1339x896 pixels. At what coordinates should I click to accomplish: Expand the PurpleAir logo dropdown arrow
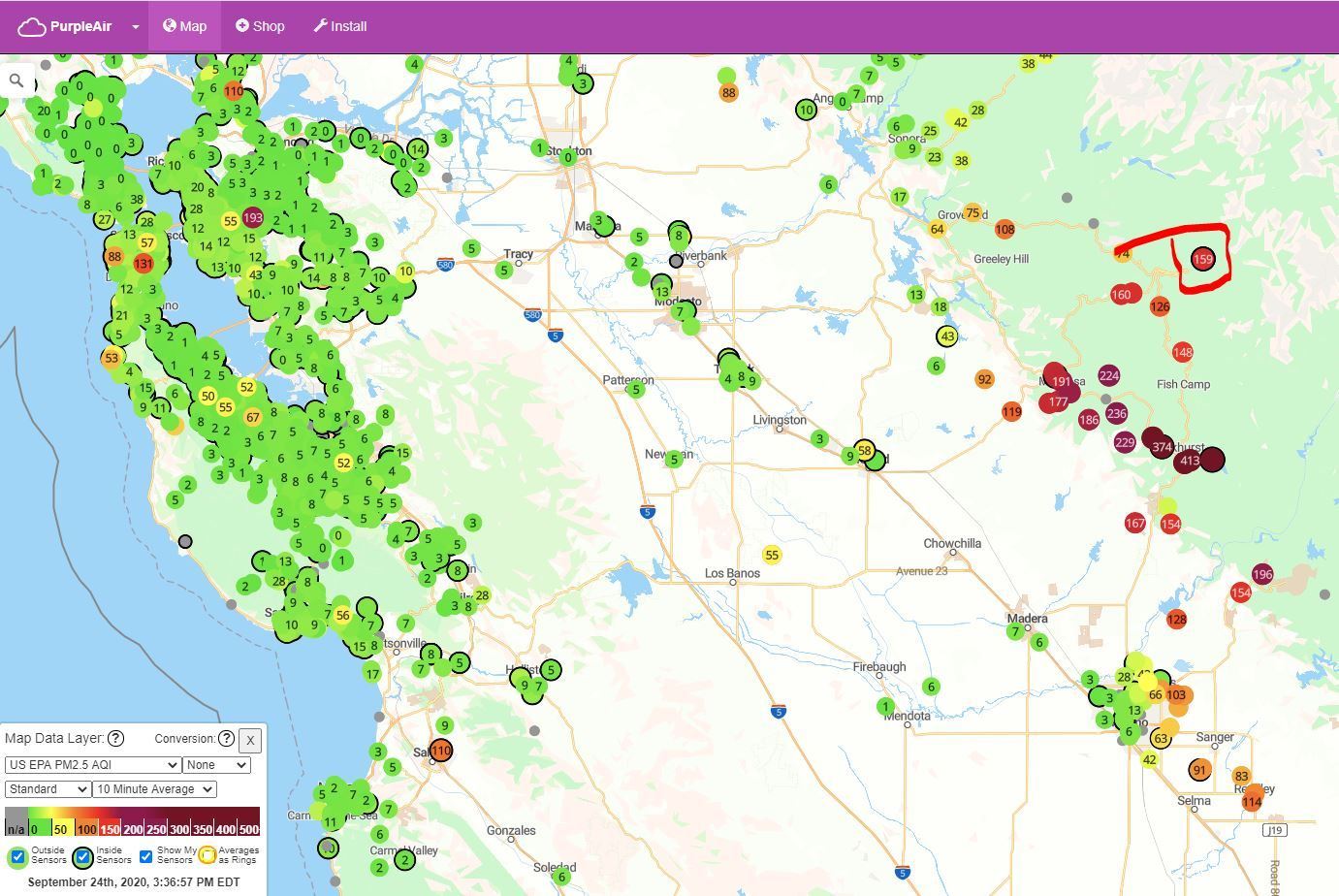(136, 27)
